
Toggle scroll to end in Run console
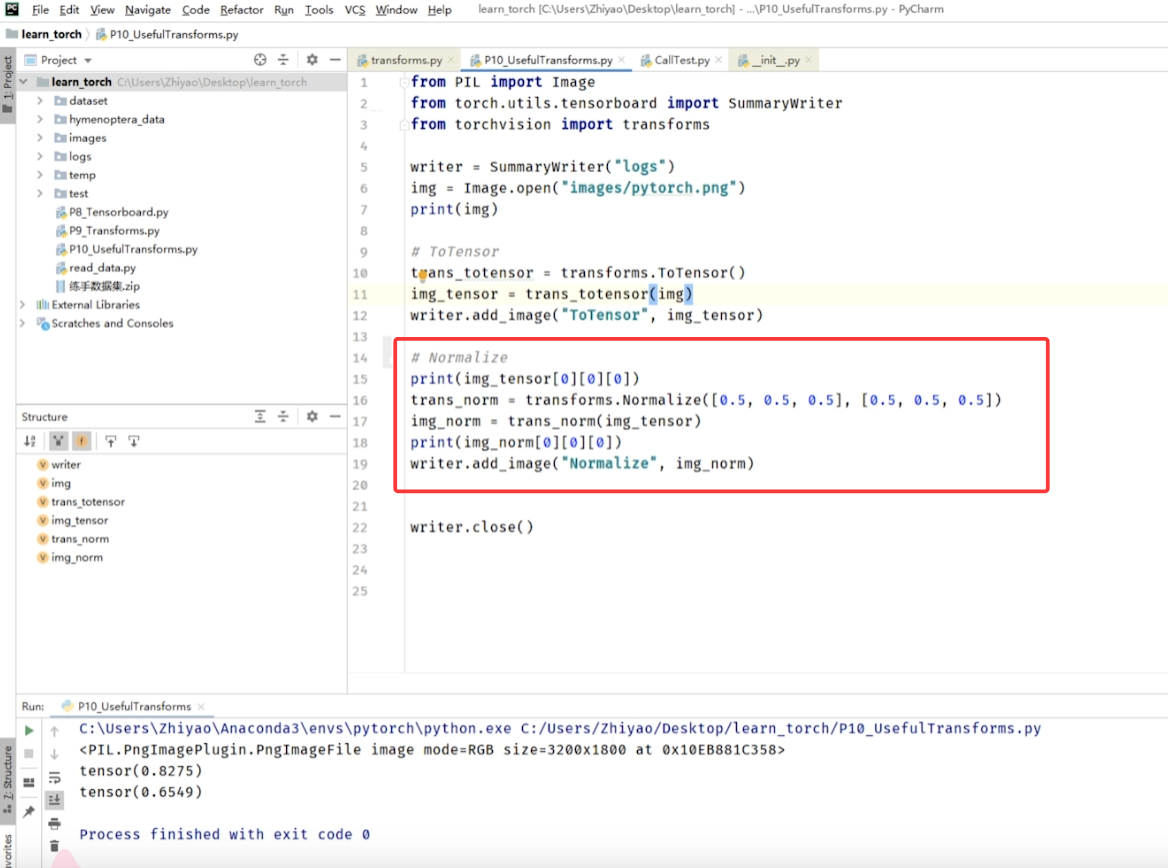tap(54, 800)
